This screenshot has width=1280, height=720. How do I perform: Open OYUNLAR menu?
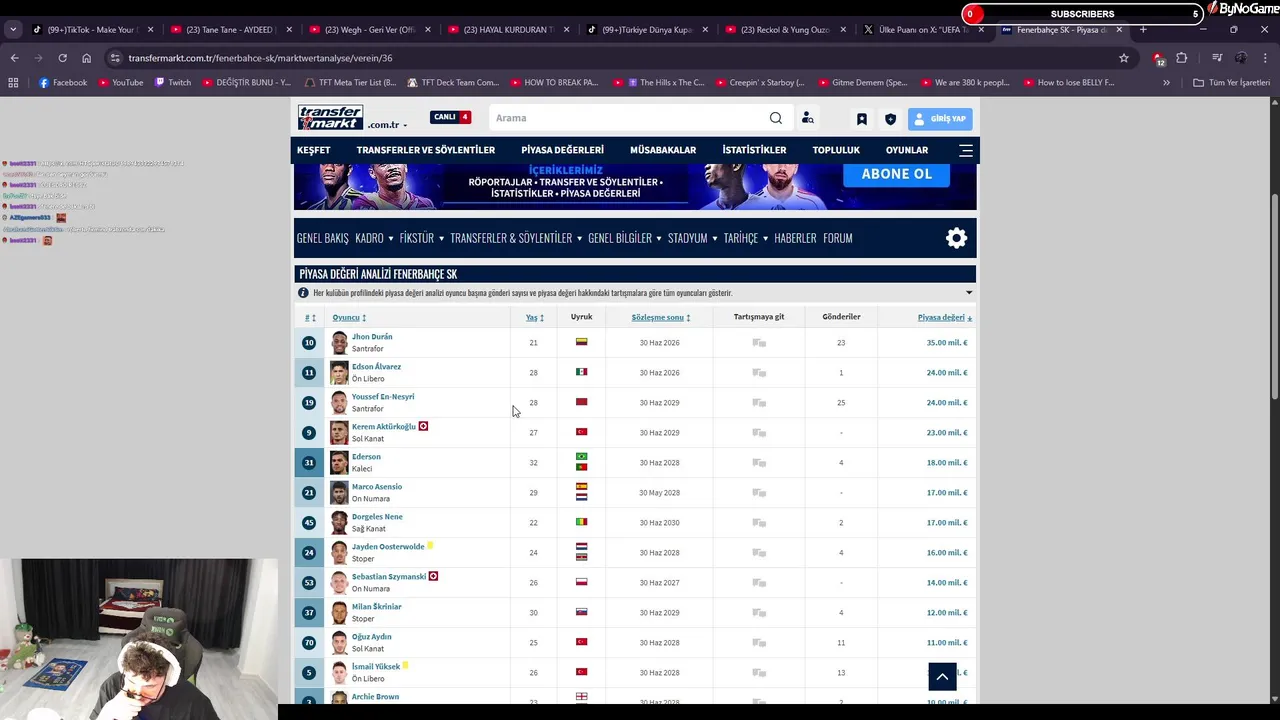907,150
